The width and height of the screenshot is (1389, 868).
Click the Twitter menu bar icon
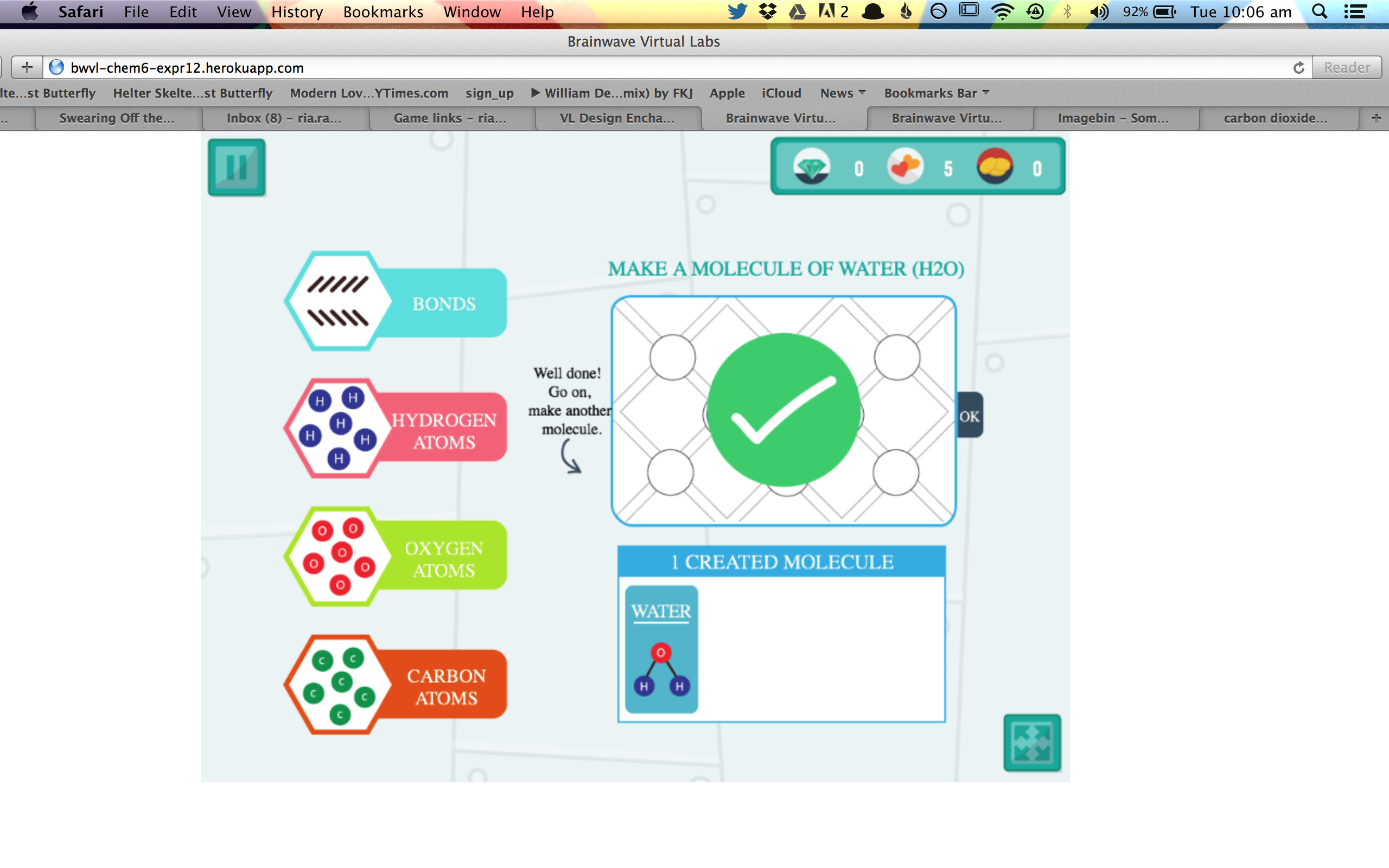(x=737, y=11)
